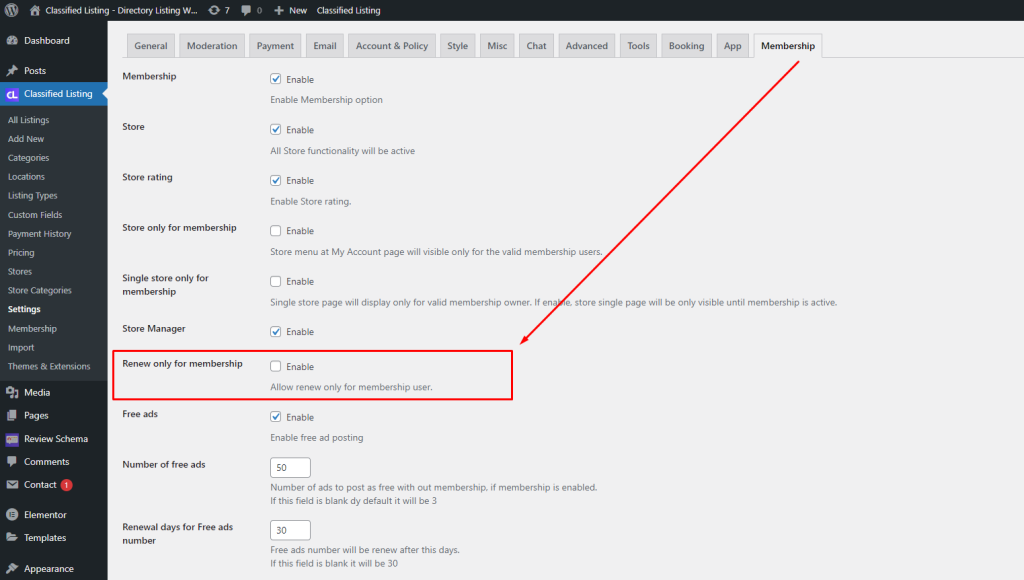Click the WordPress logo icon

[11, 10]
